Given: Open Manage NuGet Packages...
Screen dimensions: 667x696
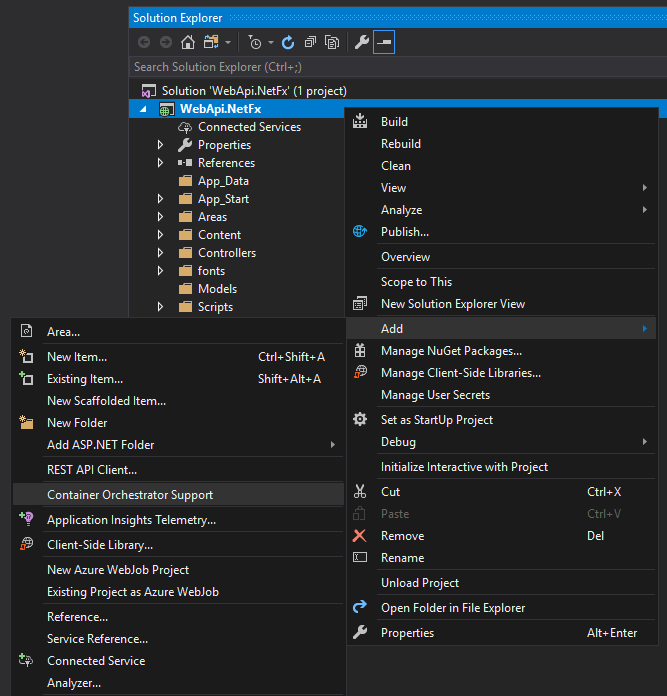Looking at the screenshot, I should (501, 351).
